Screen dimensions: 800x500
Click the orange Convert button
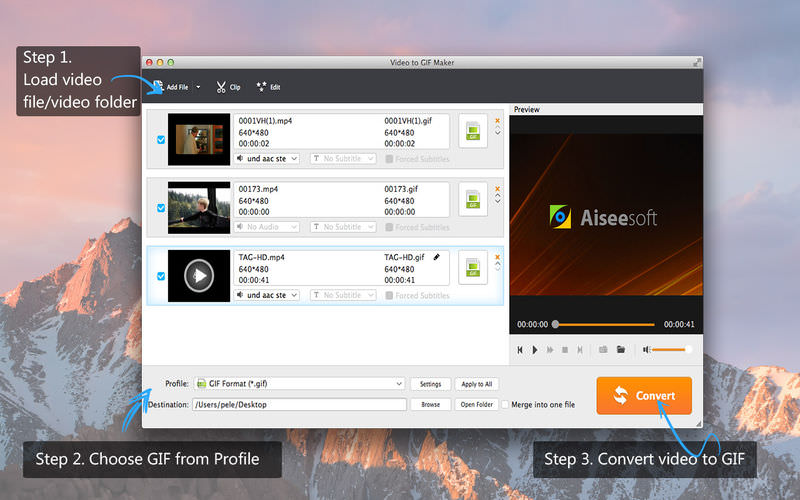point(644,395)
